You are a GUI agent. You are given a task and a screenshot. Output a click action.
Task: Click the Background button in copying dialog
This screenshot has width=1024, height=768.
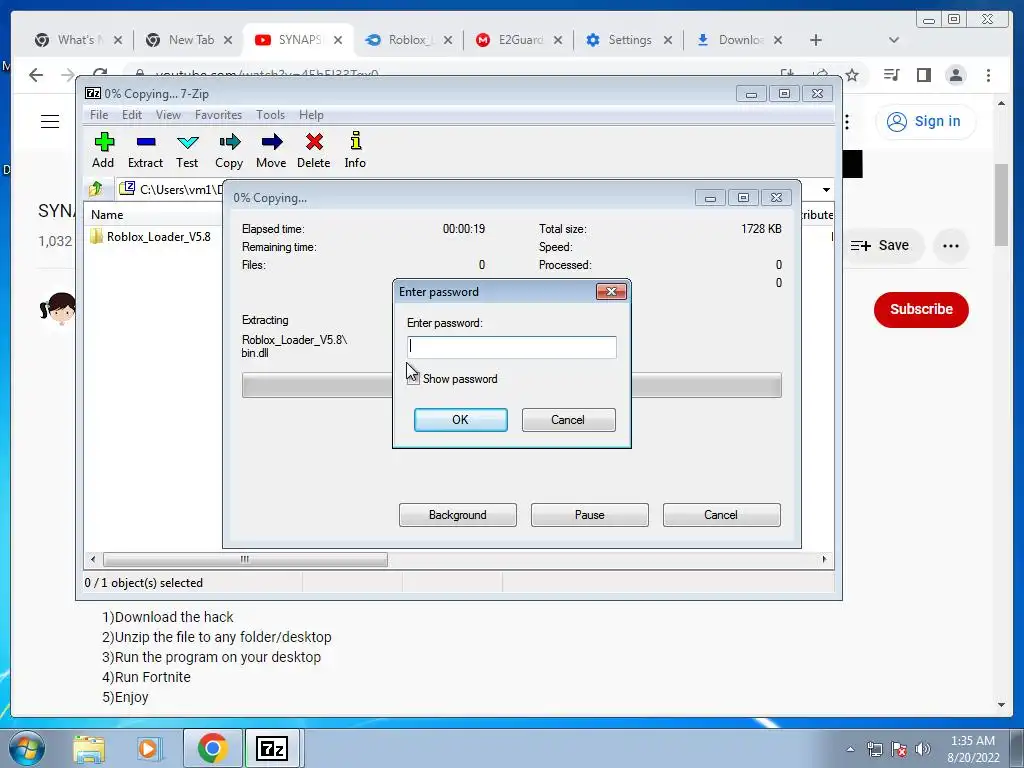pos(458,515)
